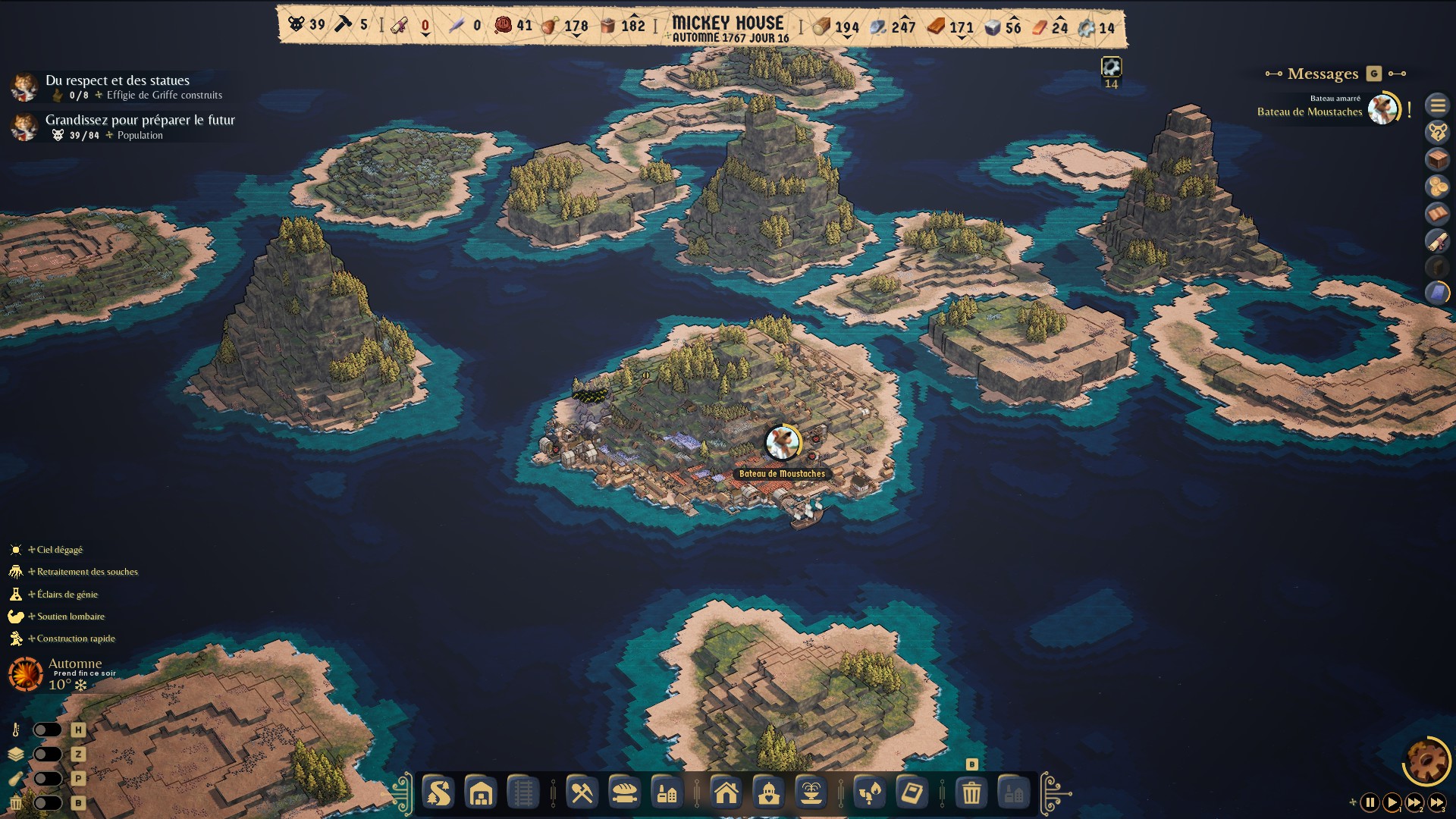Select the pickaxe and shovel resource category
This screenshot has height=819, width=1456.
pyautogui.click(x=582, y=793)
